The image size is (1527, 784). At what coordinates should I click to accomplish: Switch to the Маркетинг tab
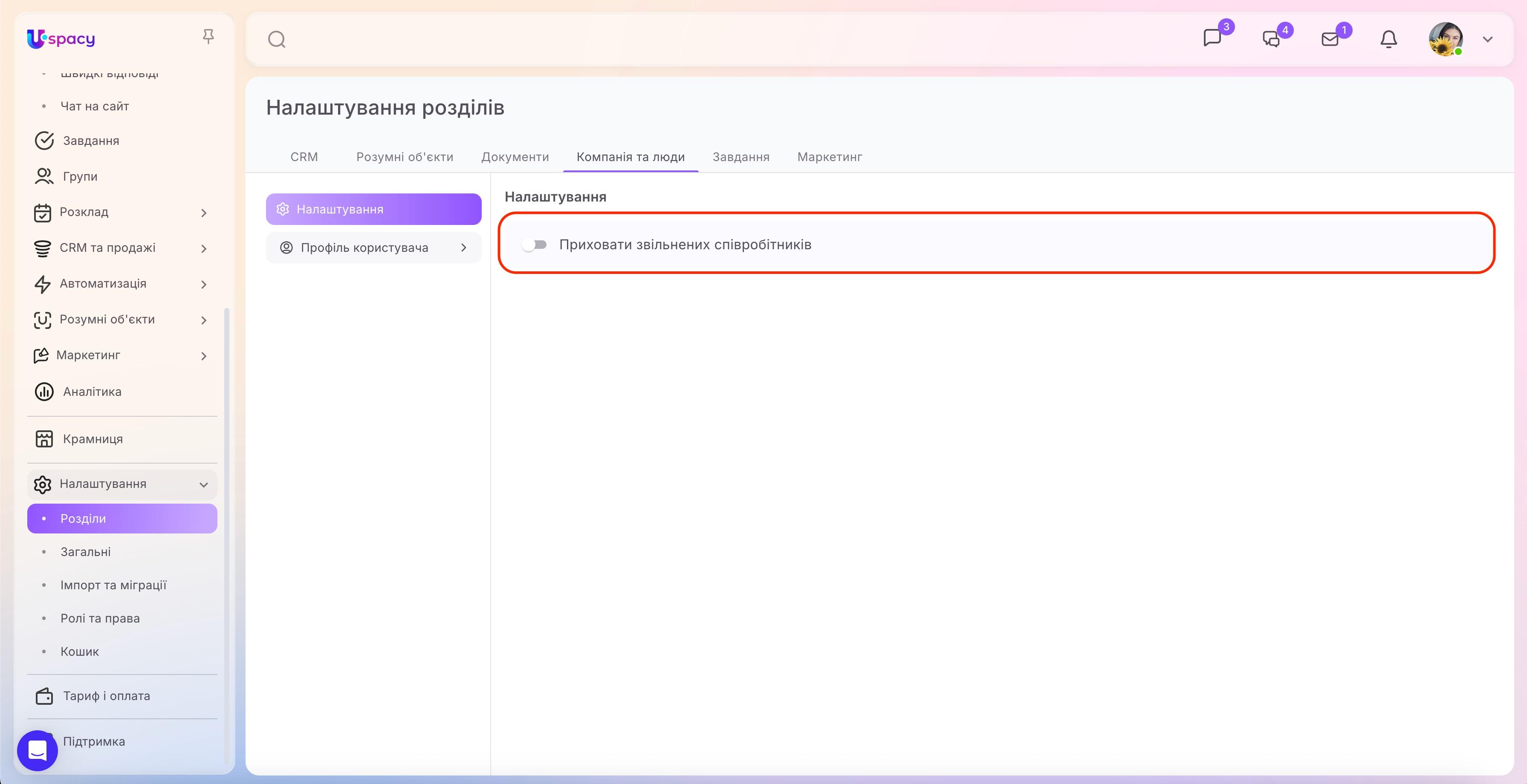tap(829, 157)
